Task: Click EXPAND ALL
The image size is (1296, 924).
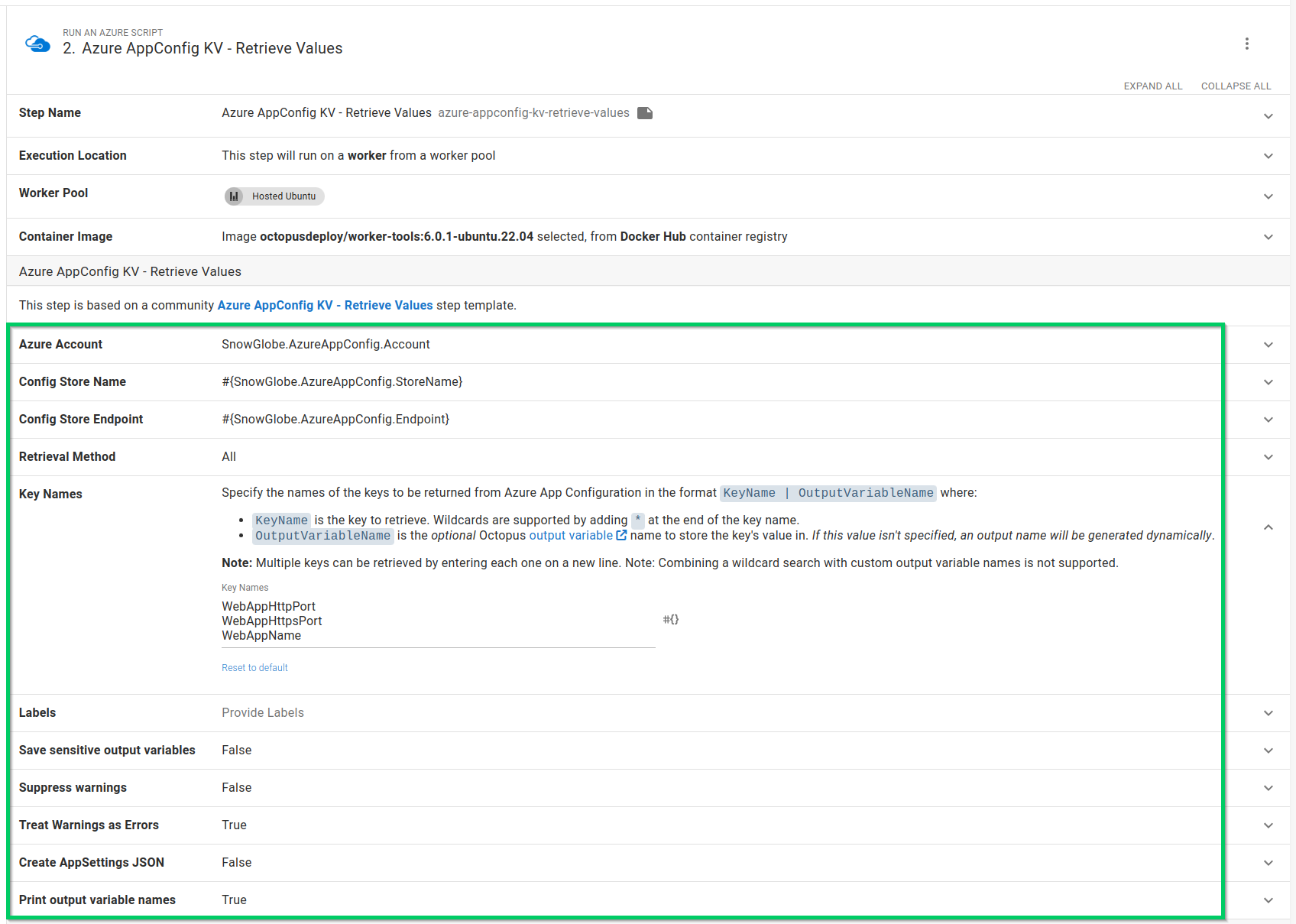Action: pos(1152,86)
